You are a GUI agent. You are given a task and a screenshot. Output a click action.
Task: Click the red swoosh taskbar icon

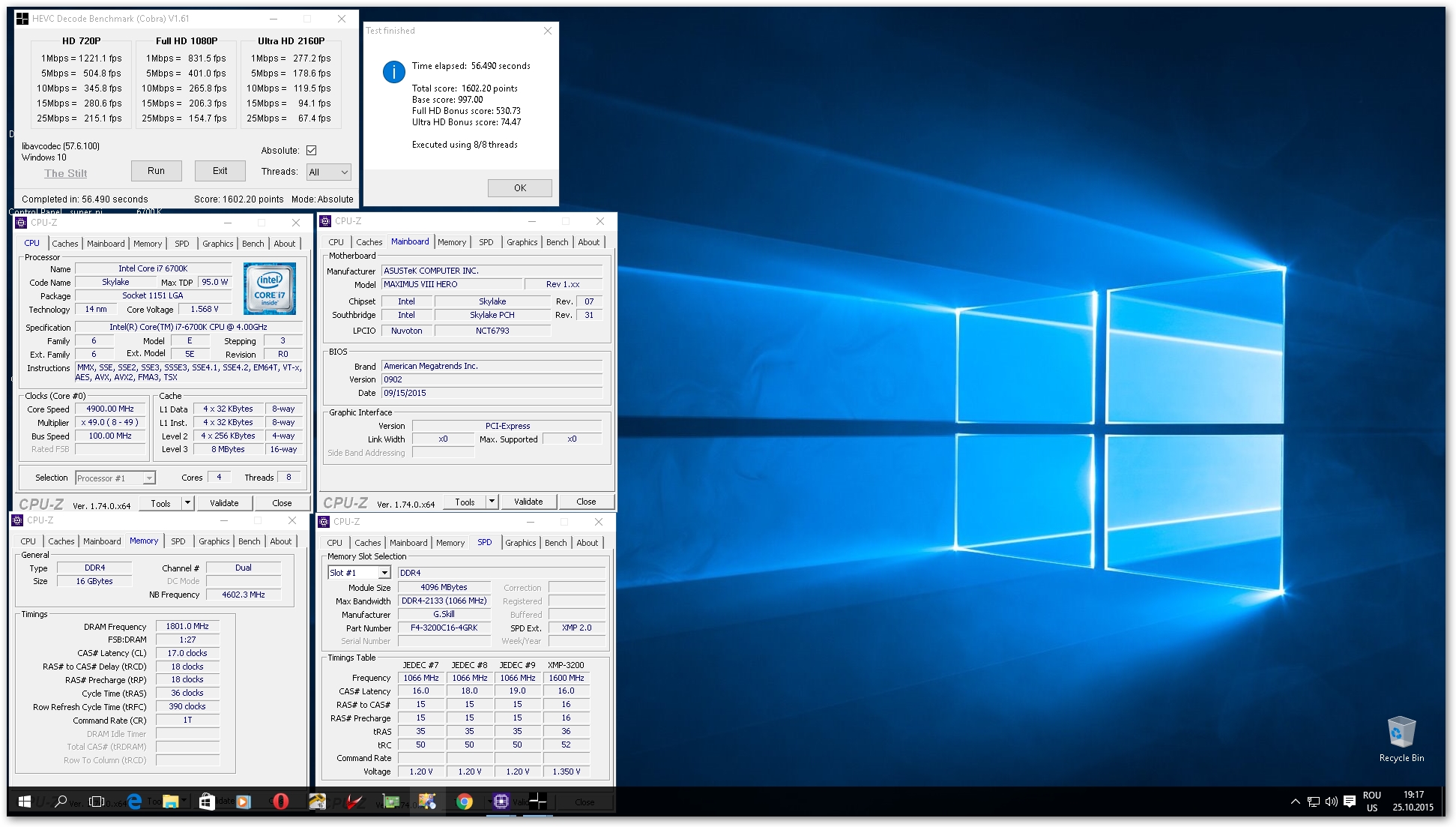(x=354, y=802)
